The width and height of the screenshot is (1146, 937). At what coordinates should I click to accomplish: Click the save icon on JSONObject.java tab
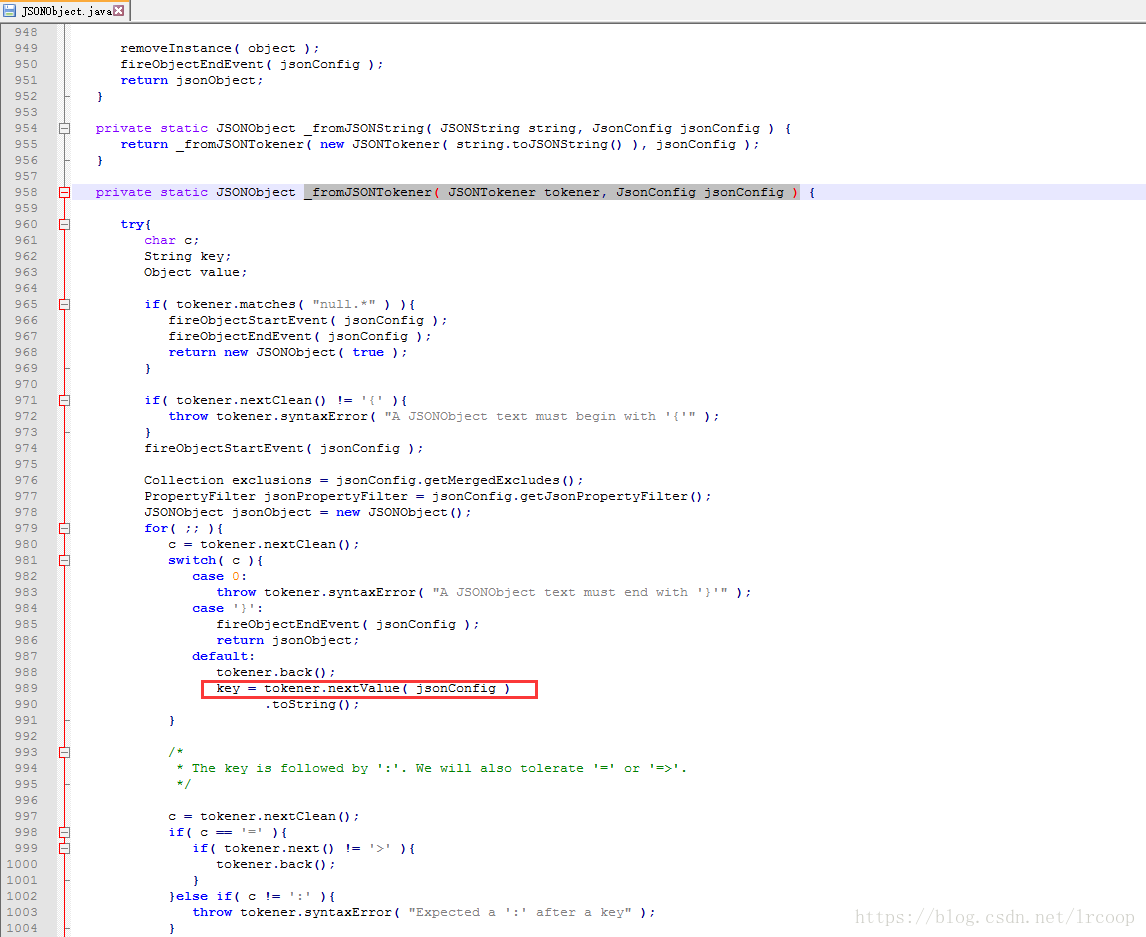[10, 11]
